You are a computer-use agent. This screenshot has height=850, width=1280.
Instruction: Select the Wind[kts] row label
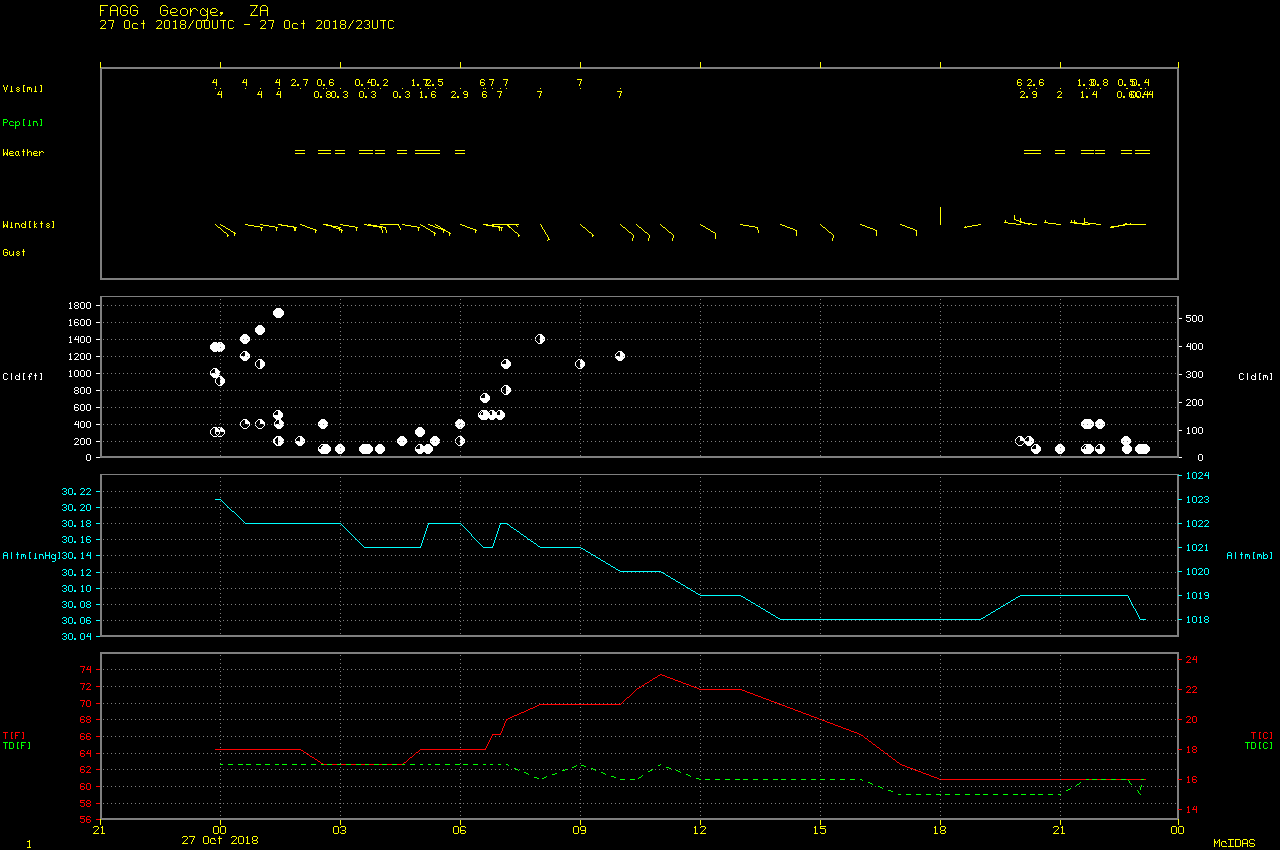[x=28, y=225]
